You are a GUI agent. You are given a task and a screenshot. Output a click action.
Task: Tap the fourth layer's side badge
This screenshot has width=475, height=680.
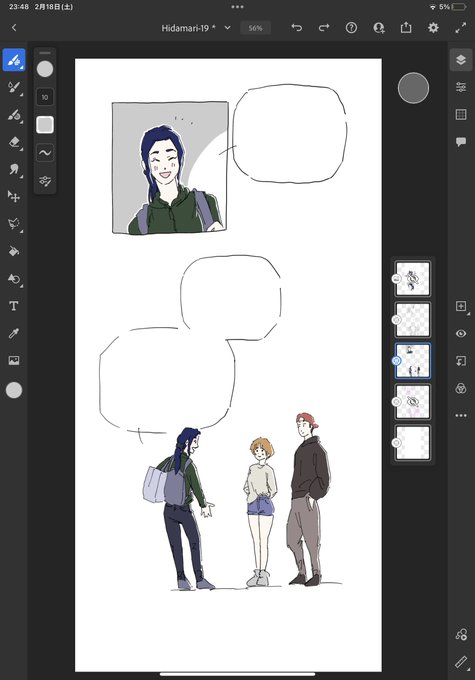tap(396, 402)
